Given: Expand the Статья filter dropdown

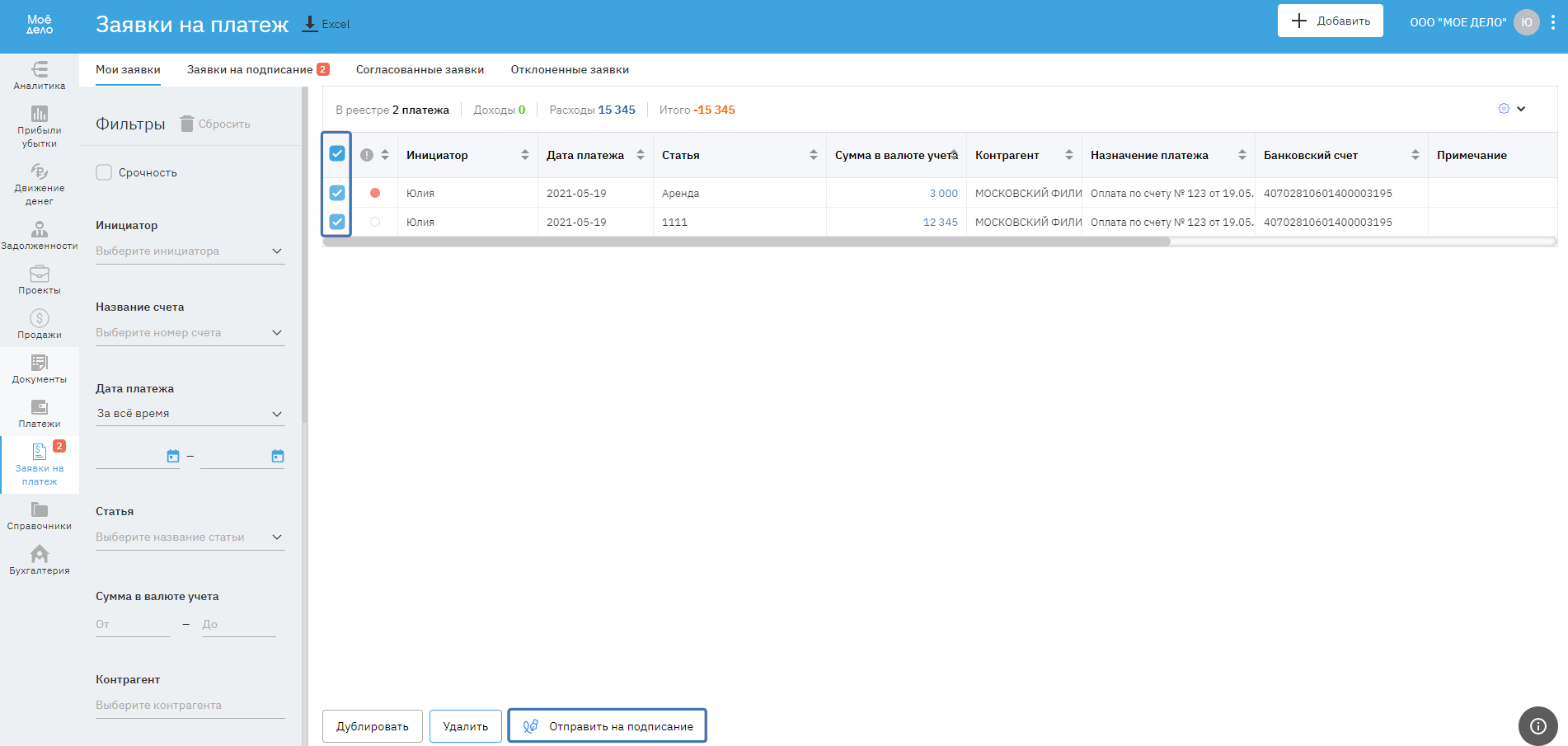Looking at the screenshot, I should point(190,537).
